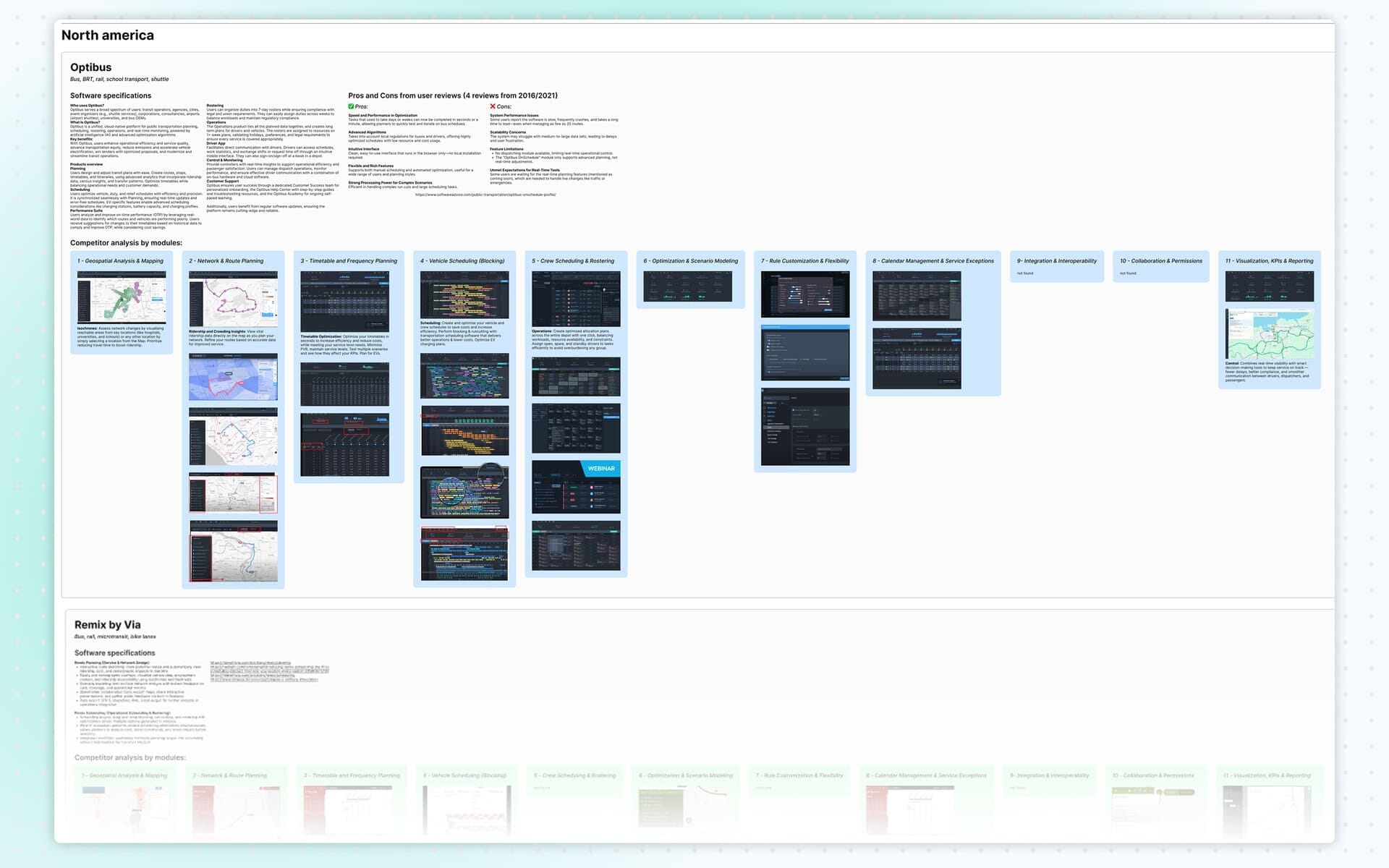Select the Optibus heading

point(90,67)
